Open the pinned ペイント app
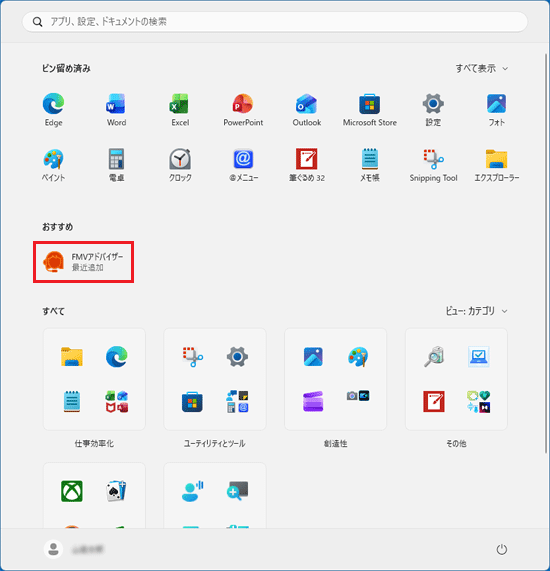This screenshot has width=550, height=571. click(x=54, y=165)
